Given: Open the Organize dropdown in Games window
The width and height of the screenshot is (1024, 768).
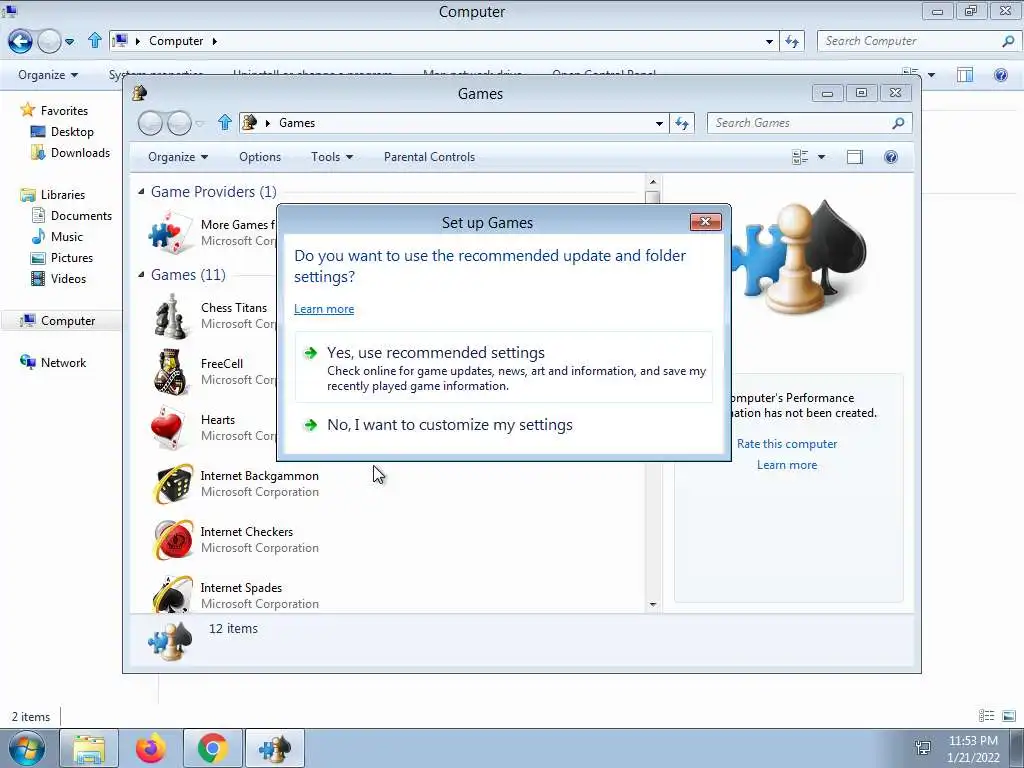Looking at the screenshot, I should (x=178, y=157).
